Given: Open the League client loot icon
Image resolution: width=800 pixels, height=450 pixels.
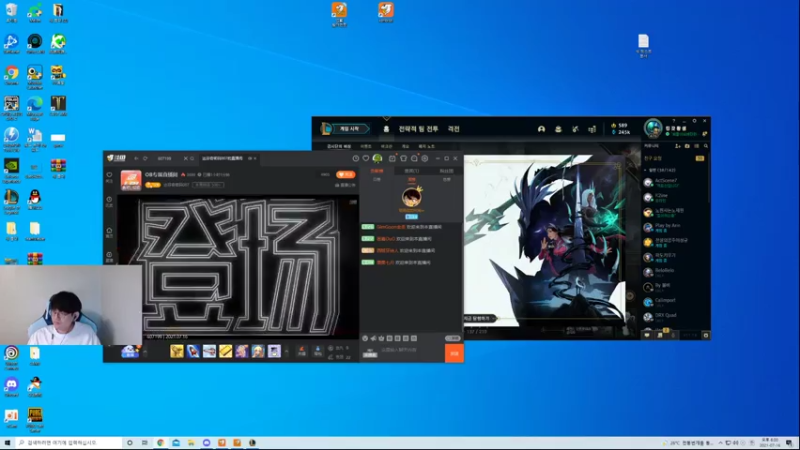Looking at the screenshot, I should 576,129.
